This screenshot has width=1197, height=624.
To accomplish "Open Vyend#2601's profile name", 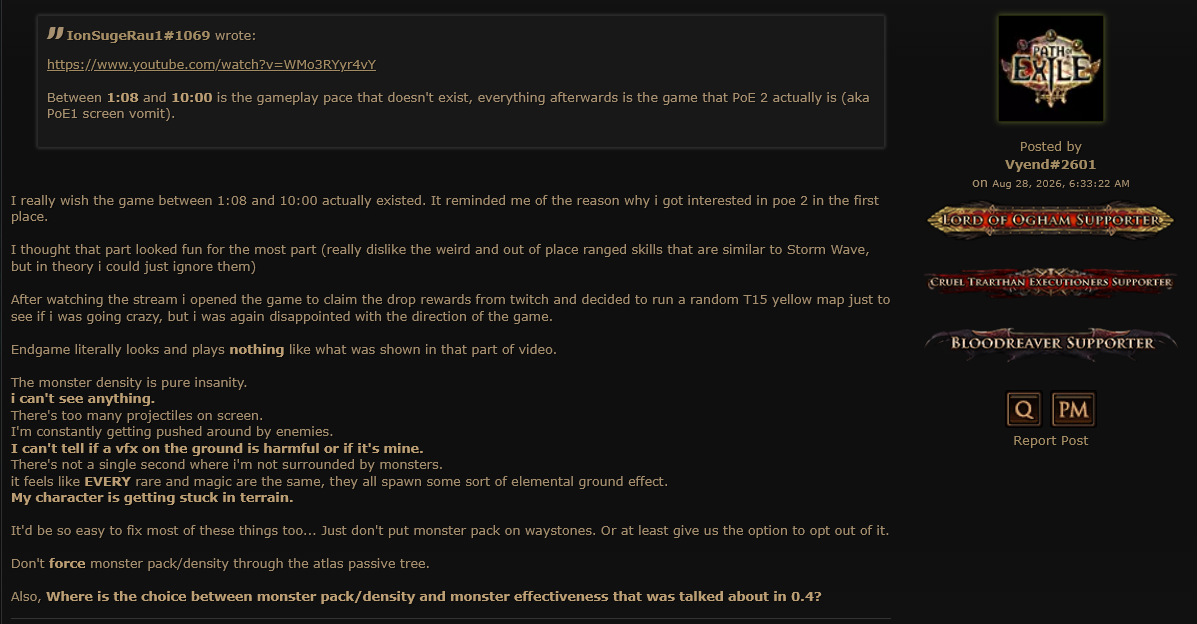I will click(x=1050, y=164).
